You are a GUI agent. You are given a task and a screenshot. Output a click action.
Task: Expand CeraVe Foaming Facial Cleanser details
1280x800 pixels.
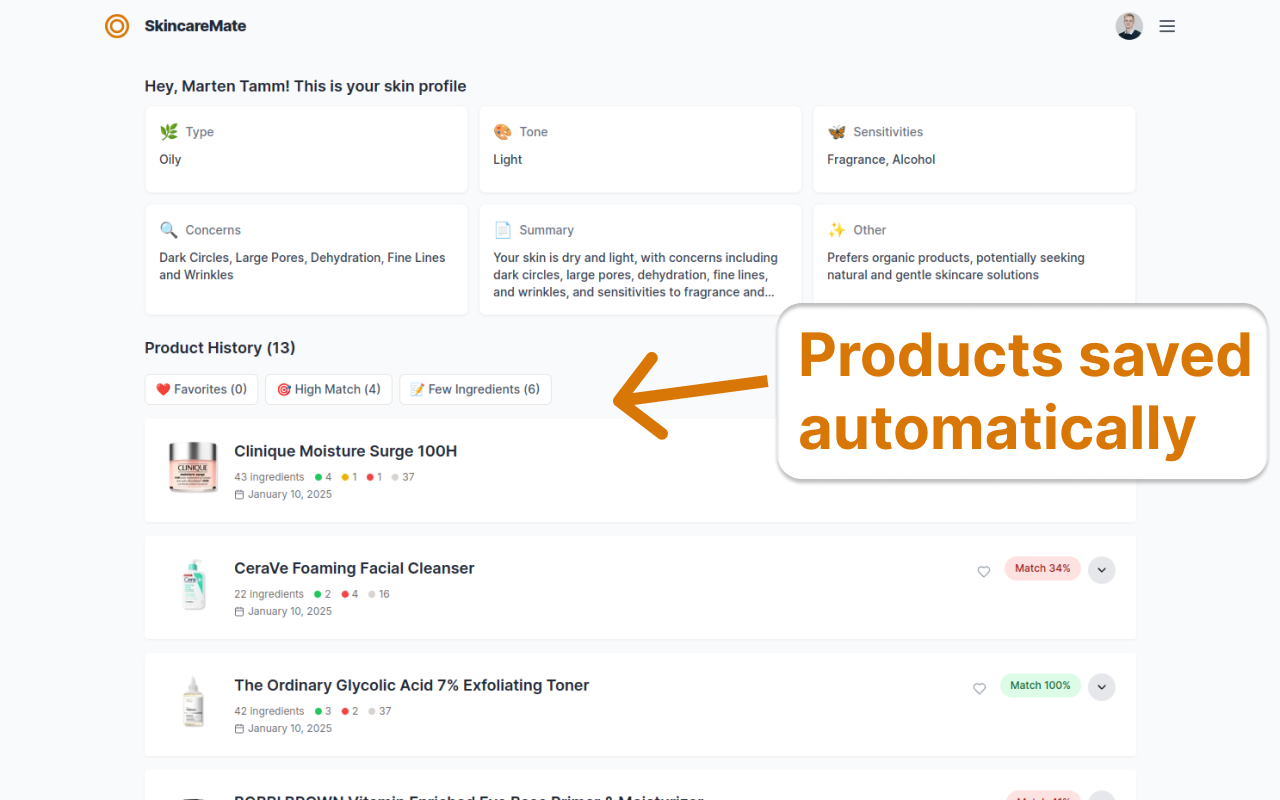pos(1101,570)
